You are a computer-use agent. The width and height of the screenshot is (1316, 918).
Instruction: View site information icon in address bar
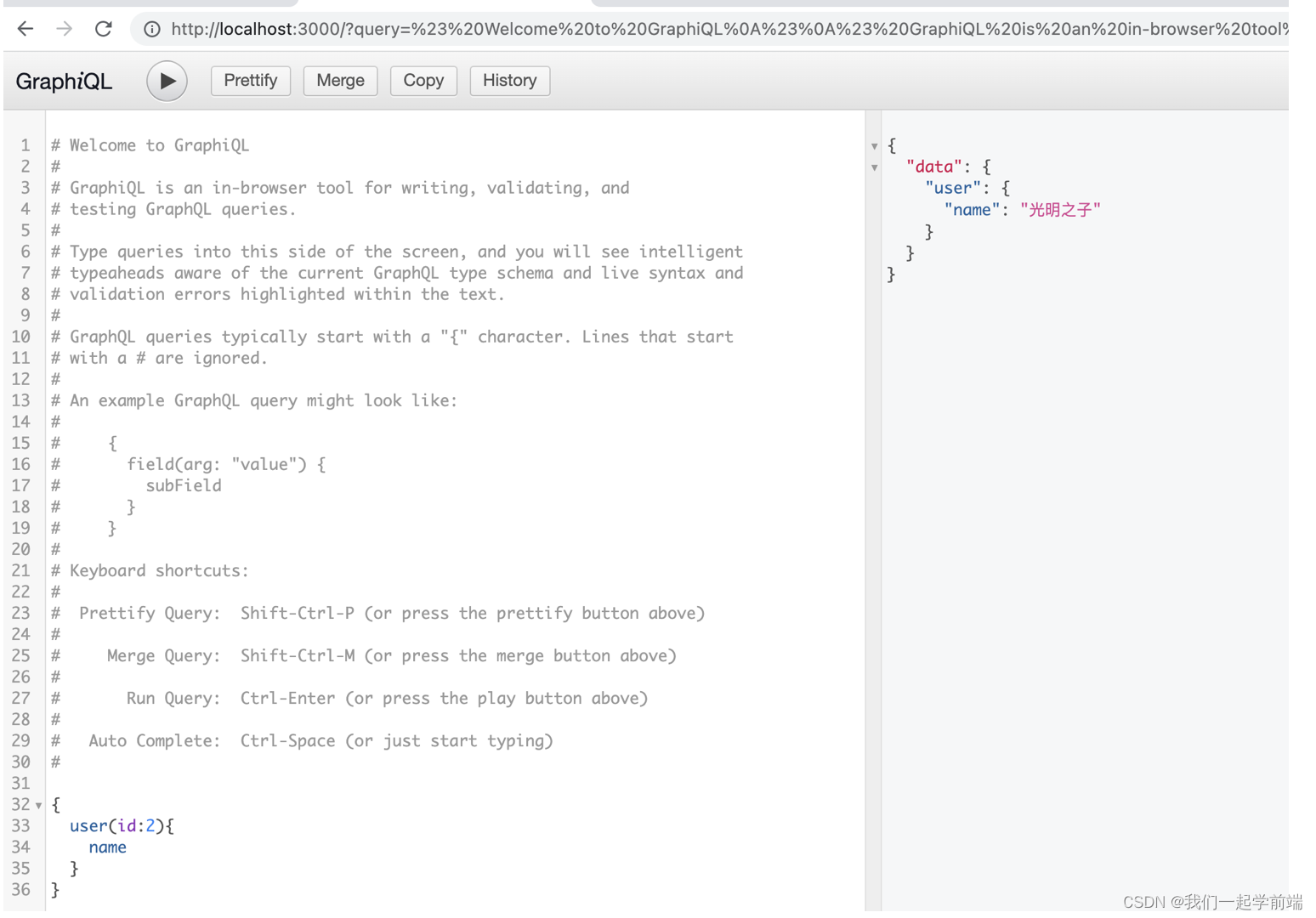coord(152,30)
